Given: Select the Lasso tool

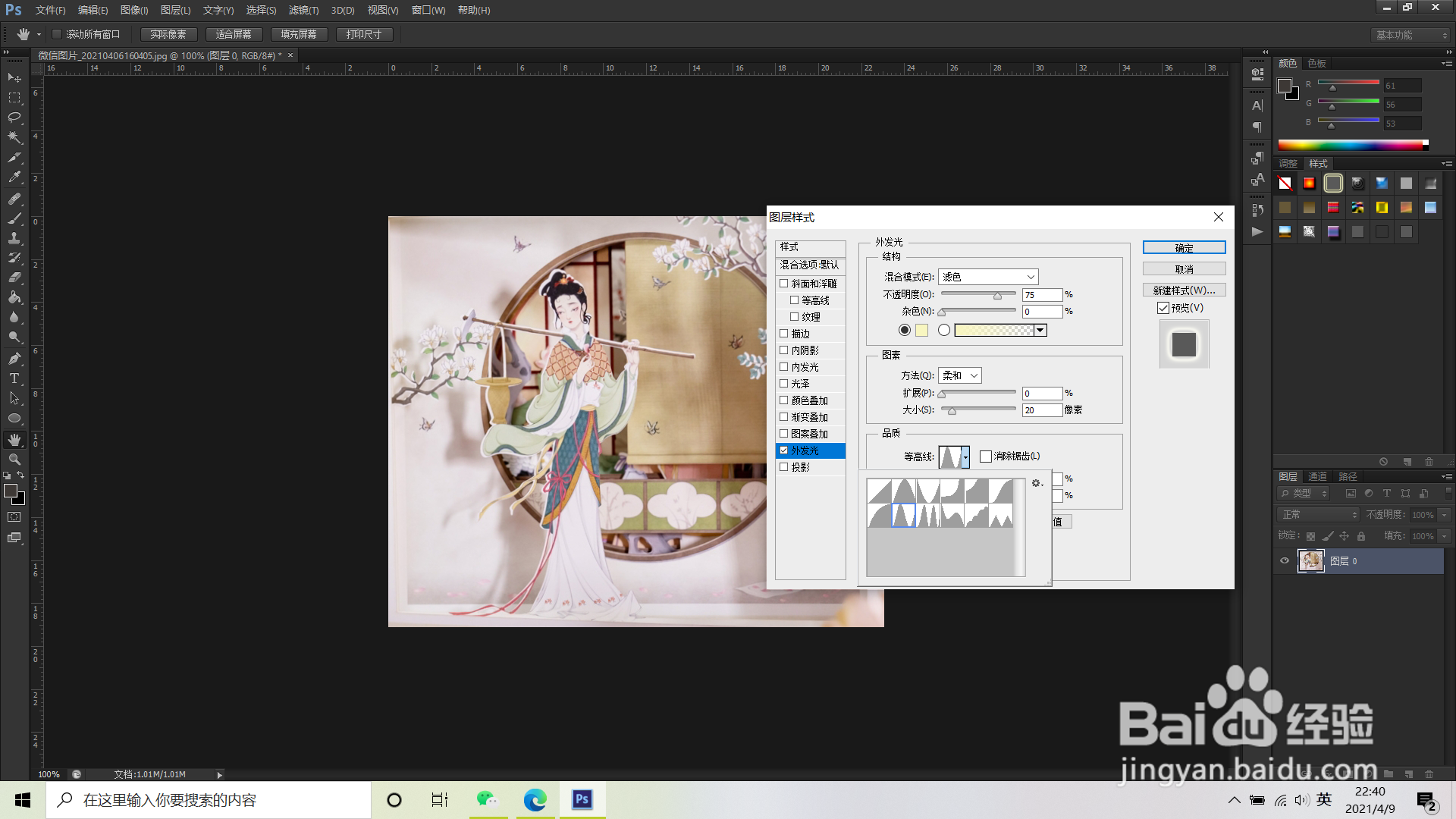Looking at the screenshot, I should click(14, 118).
